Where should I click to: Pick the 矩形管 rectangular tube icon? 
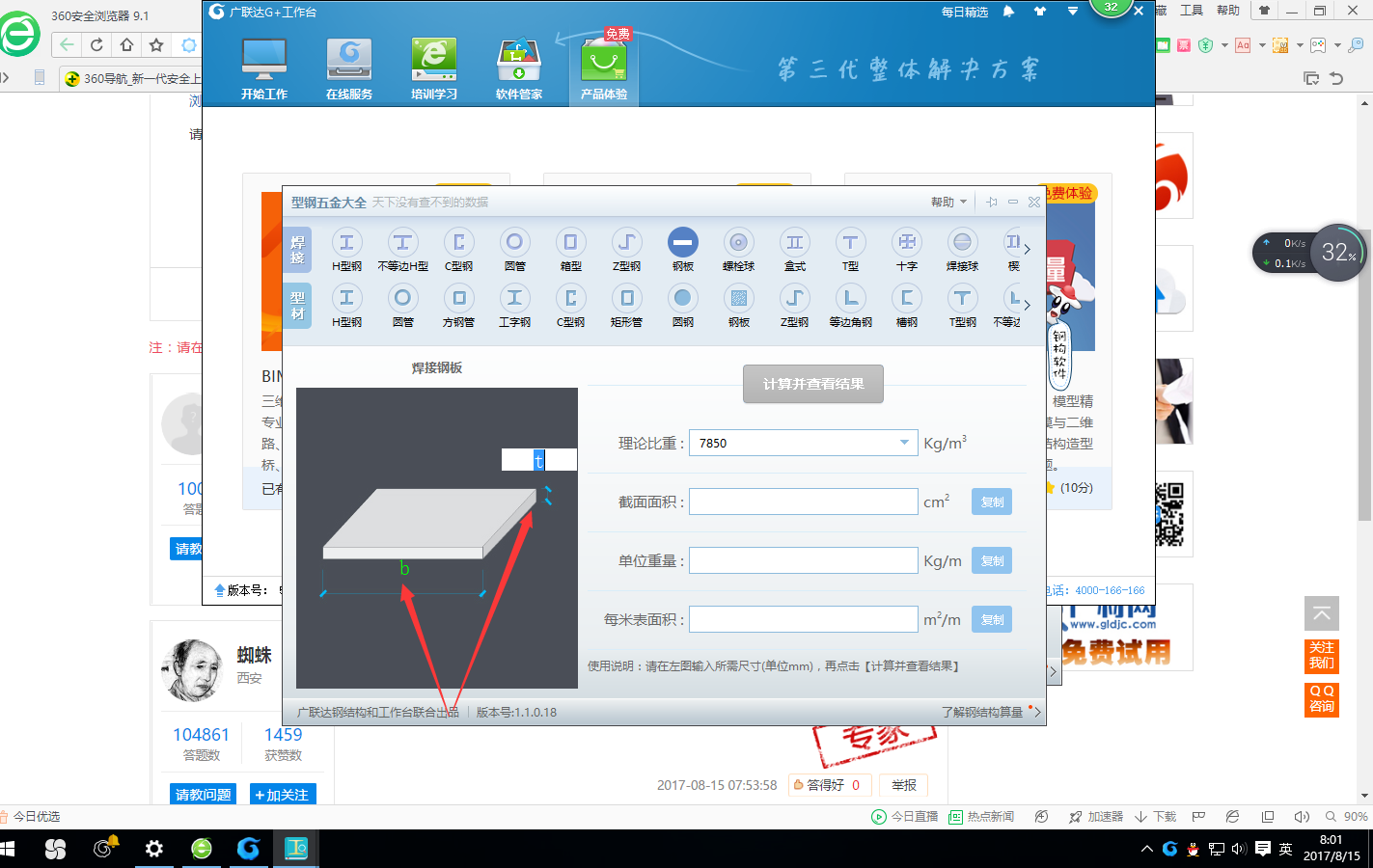[x=626, y=306]
